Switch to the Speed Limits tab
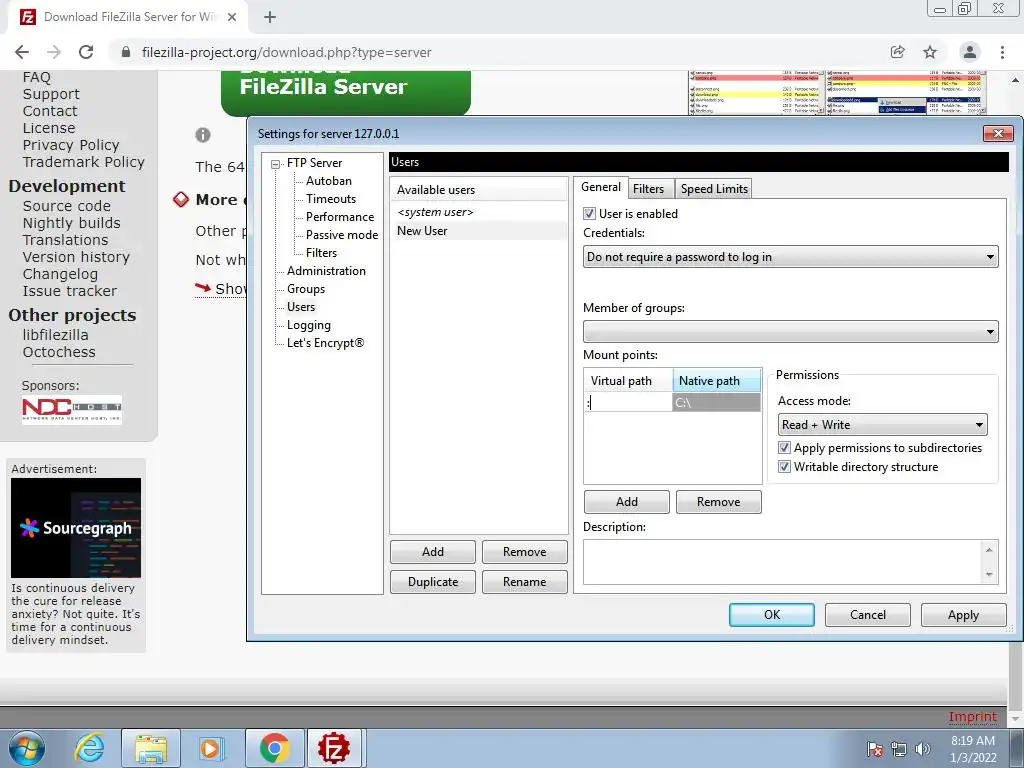Screen dimensions: 1024x768 (x=714, y=189)
